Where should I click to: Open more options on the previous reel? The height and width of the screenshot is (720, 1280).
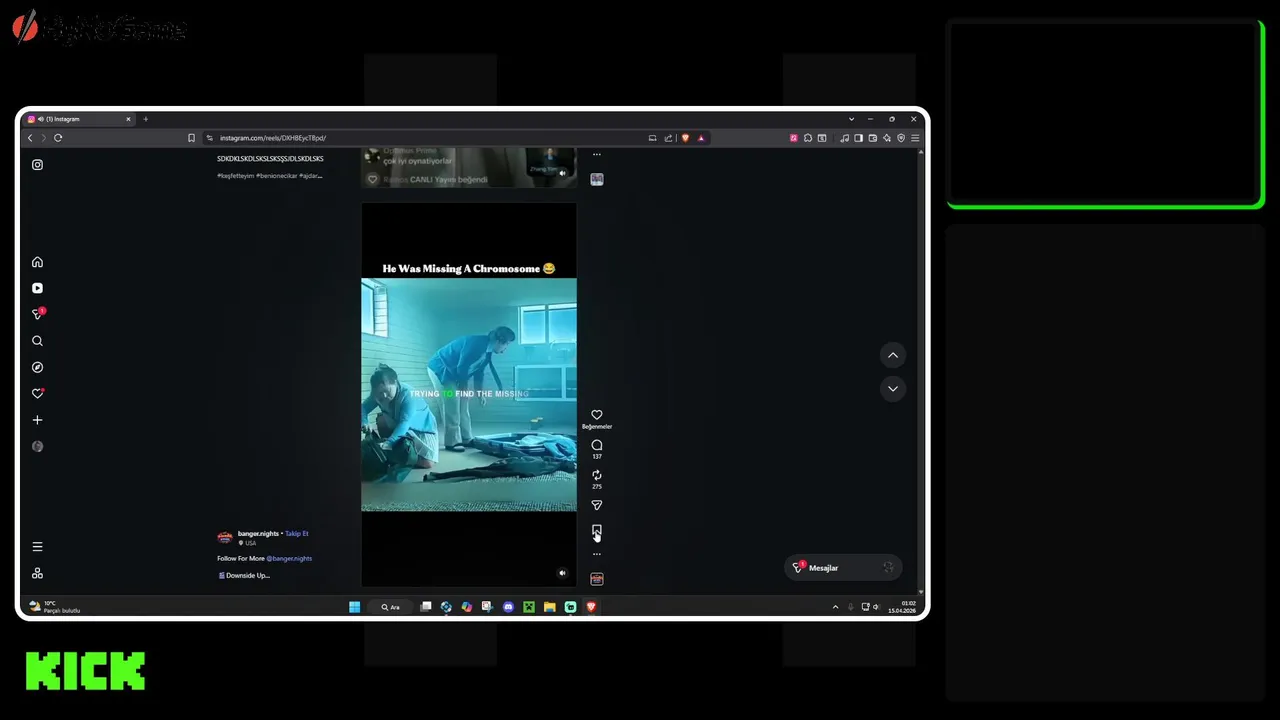pyautogui.click(x=597, y=155)
